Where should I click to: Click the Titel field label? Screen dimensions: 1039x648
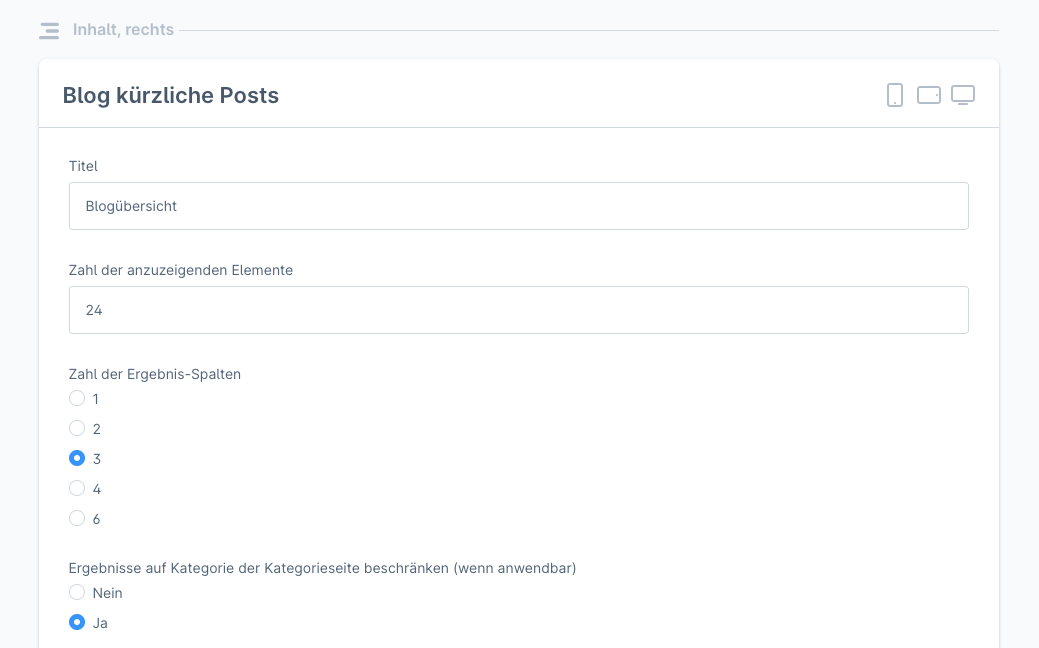click(x=83, y=166)
